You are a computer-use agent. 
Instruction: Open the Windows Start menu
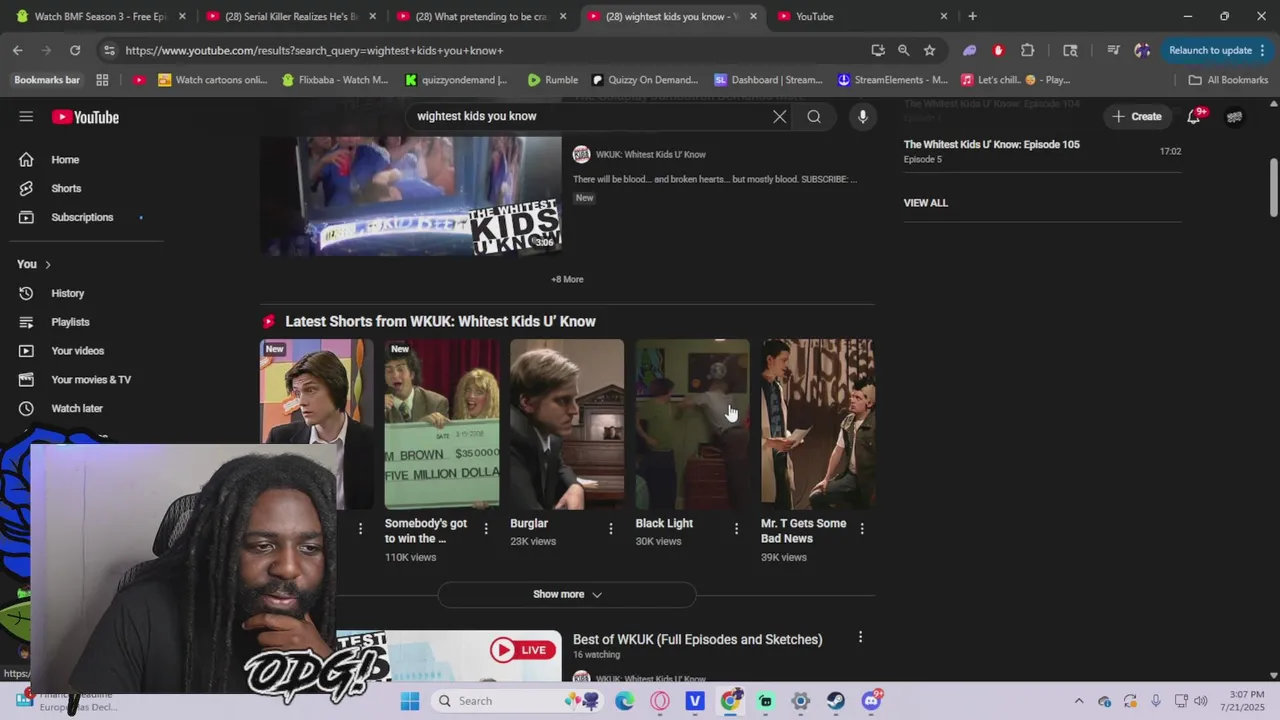coord(410,701)
